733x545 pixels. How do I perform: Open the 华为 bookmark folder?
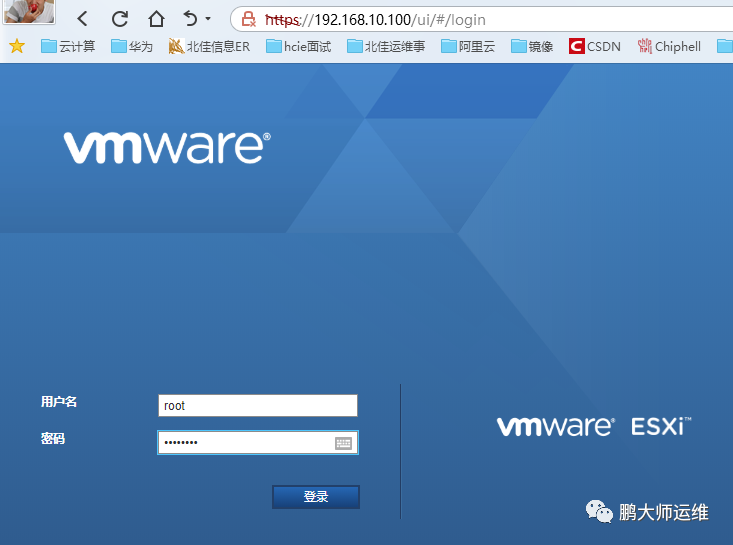[132, 46]
